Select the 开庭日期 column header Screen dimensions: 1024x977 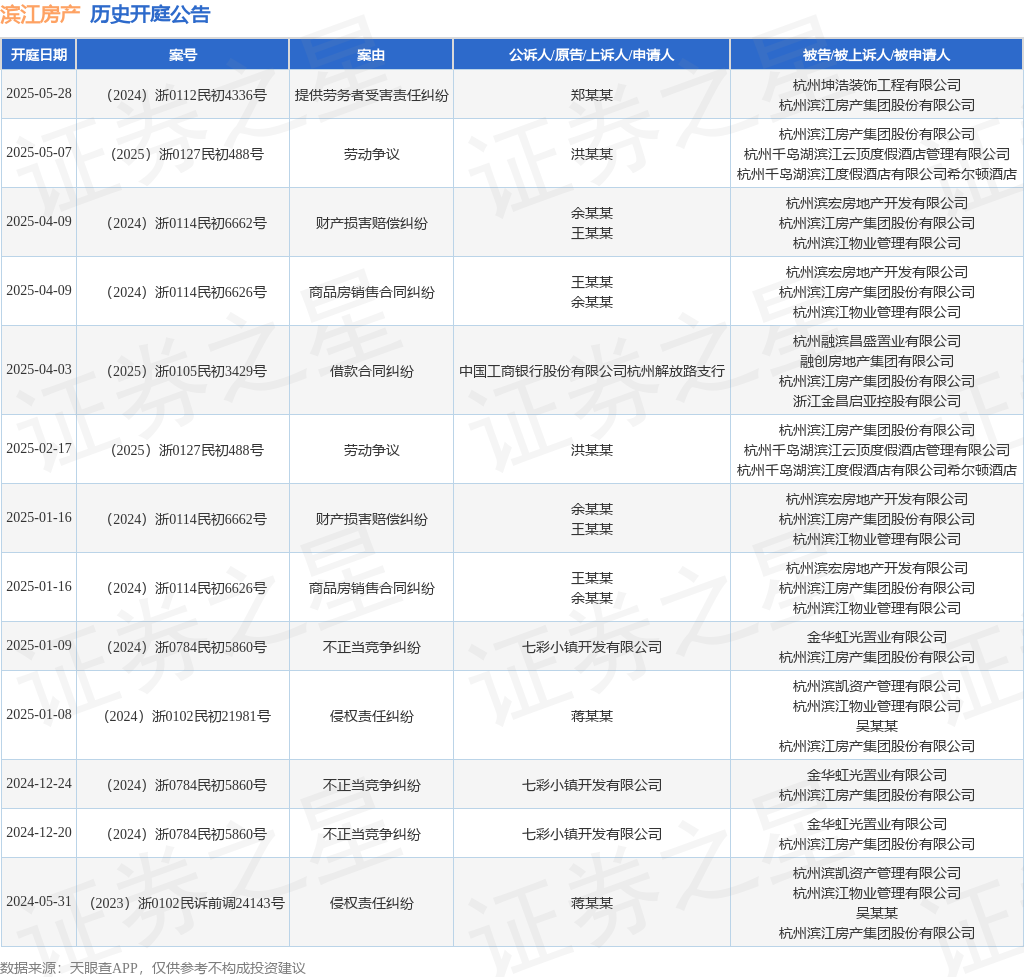click(x=39, y=55)
